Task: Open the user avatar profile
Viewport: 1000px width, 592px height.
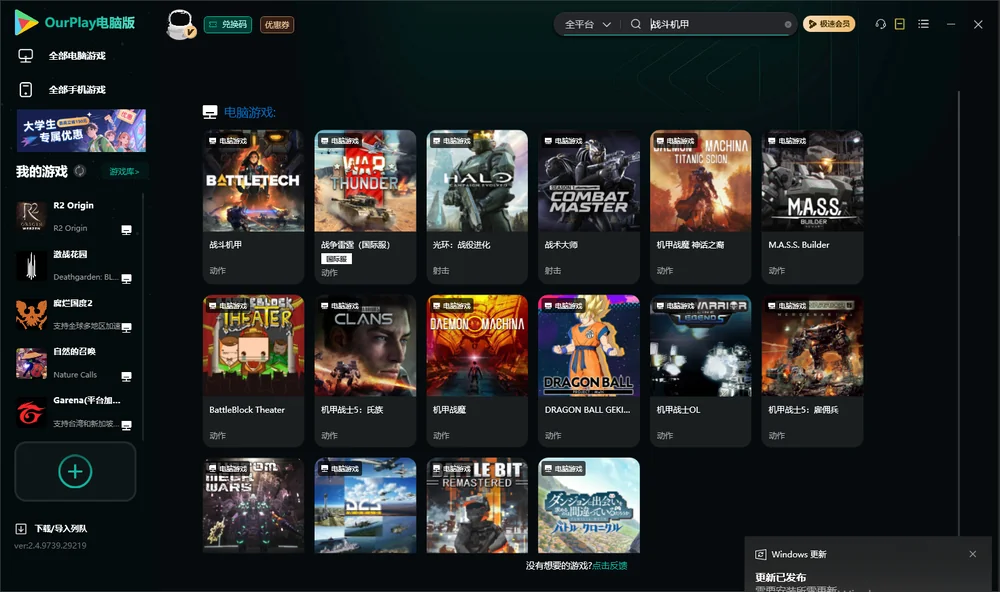Action: coord(180,25)
